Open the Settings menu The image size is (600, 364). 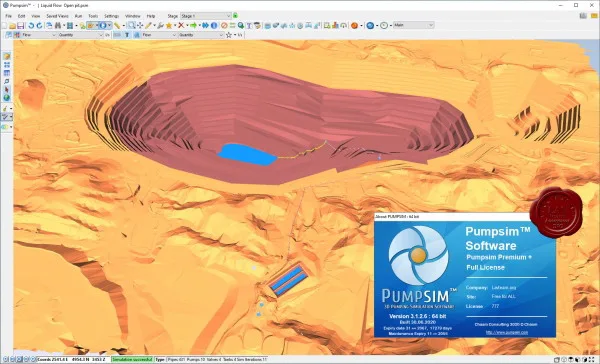[x=111, y=16]
